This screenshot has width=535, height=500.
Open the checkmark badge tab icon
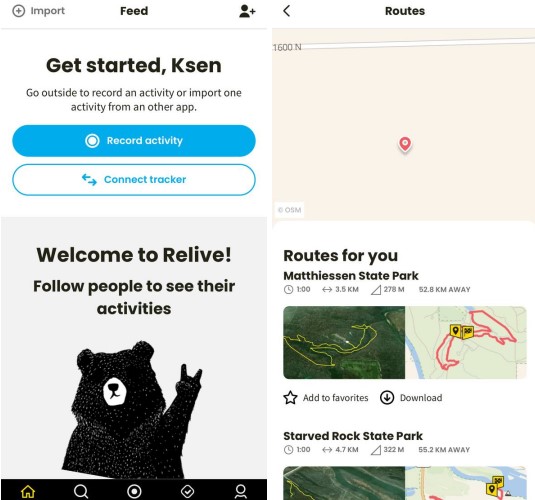click(x=187, y=491)
